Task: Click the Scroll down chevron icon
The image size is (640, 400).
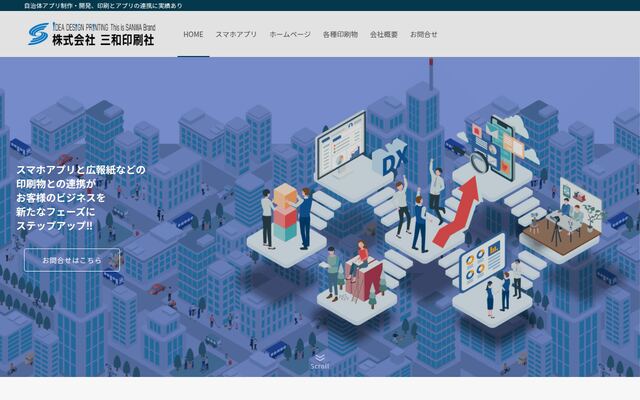Action: tap(320, 358)
